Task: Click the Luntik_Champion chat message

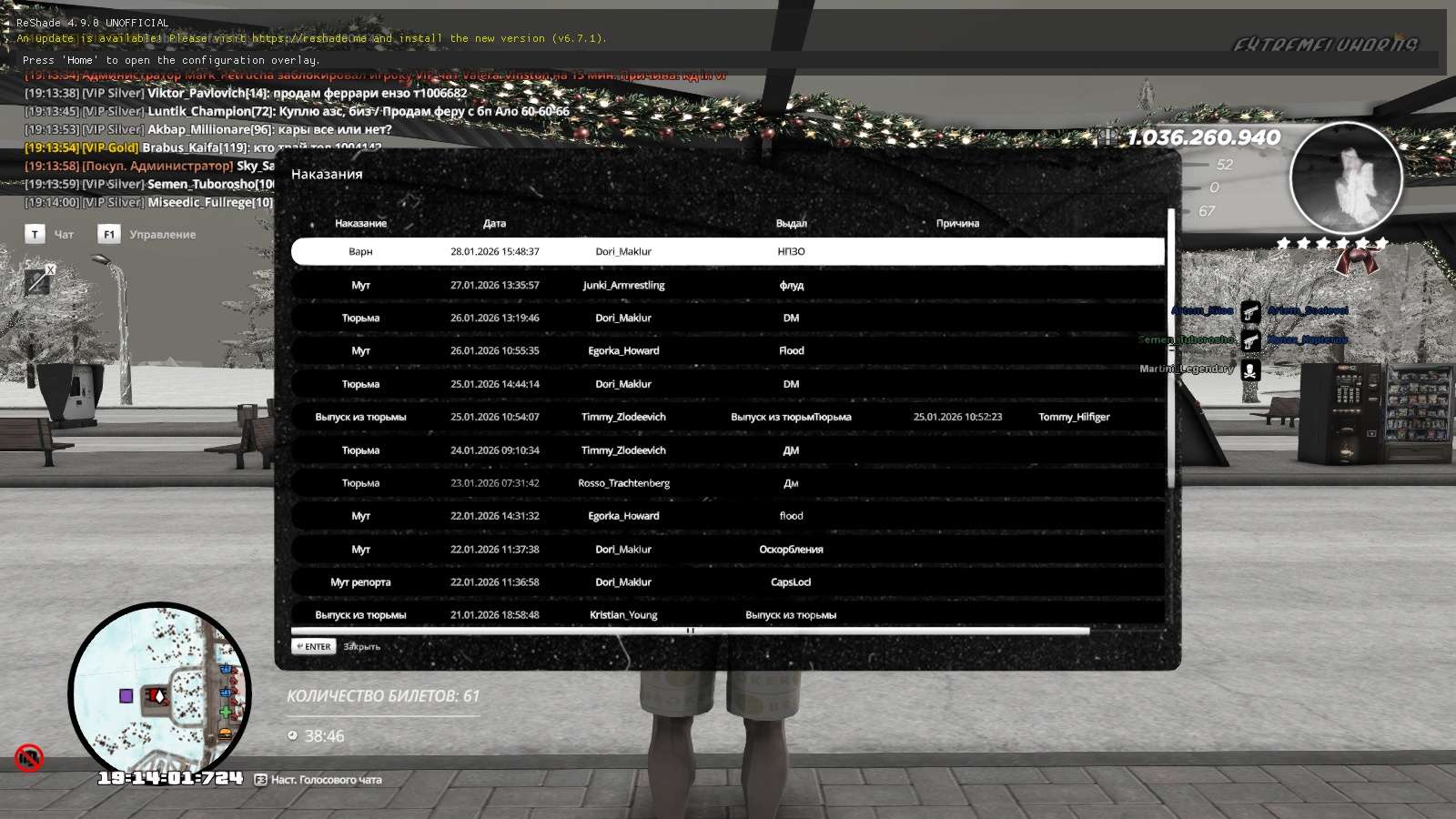Action: coord(297,111)
